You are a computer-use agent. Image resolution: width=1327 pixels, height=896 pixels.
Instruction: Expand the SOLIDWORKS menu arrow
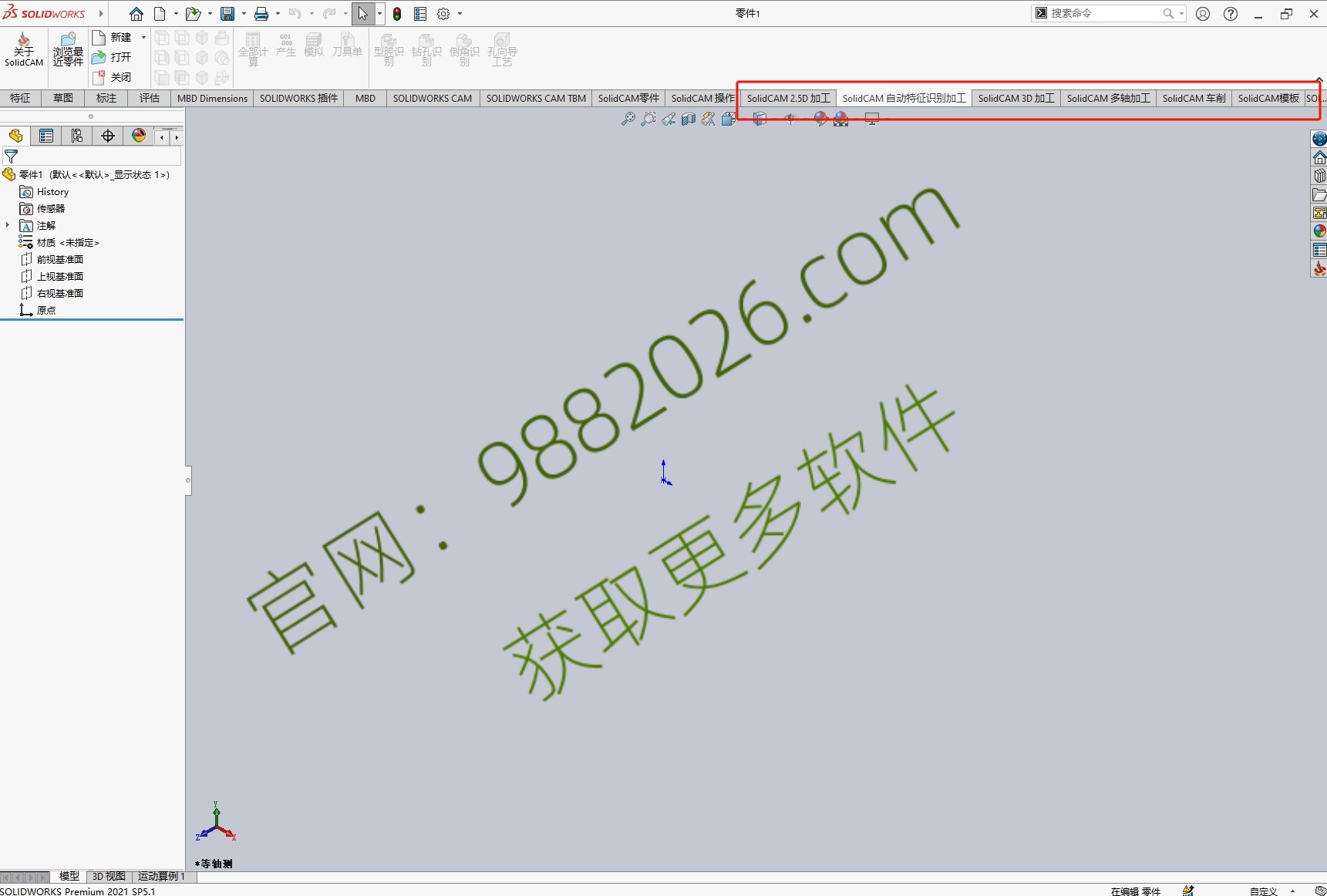[101, 14]
